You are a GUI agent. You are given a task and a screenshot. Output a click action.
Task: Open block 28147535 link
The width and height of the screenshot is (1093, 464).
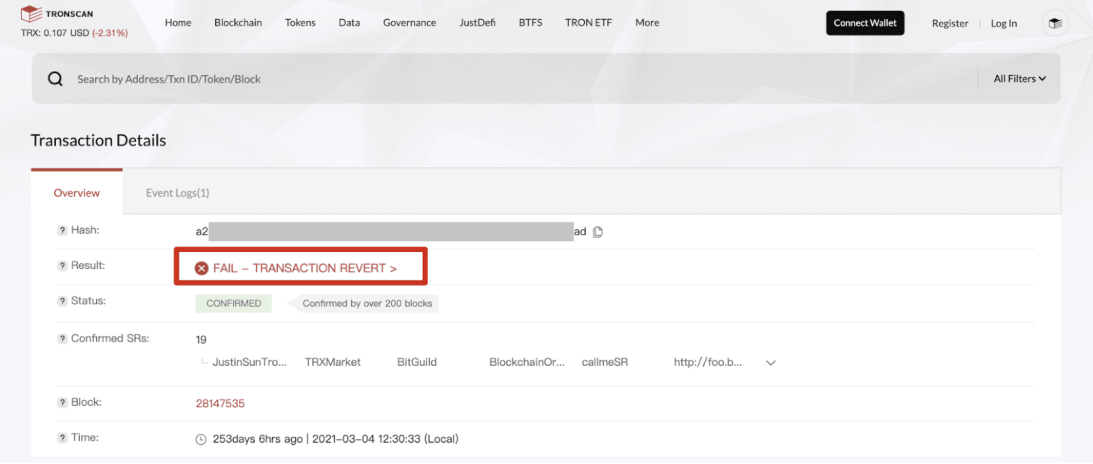pos(220,404)
